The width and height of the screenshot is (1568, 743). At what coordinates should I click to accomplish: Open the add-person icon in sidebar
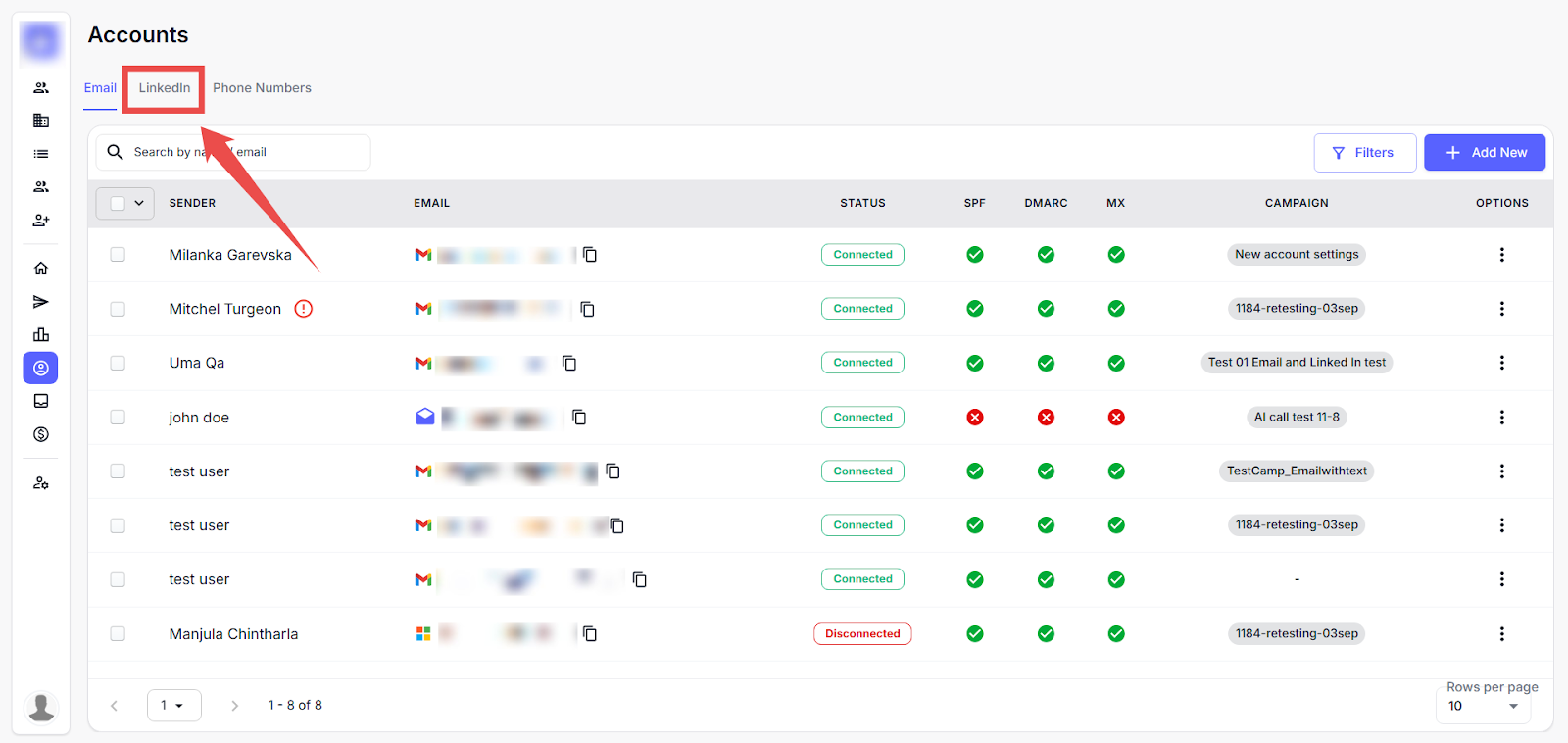(x=41, y=221)
